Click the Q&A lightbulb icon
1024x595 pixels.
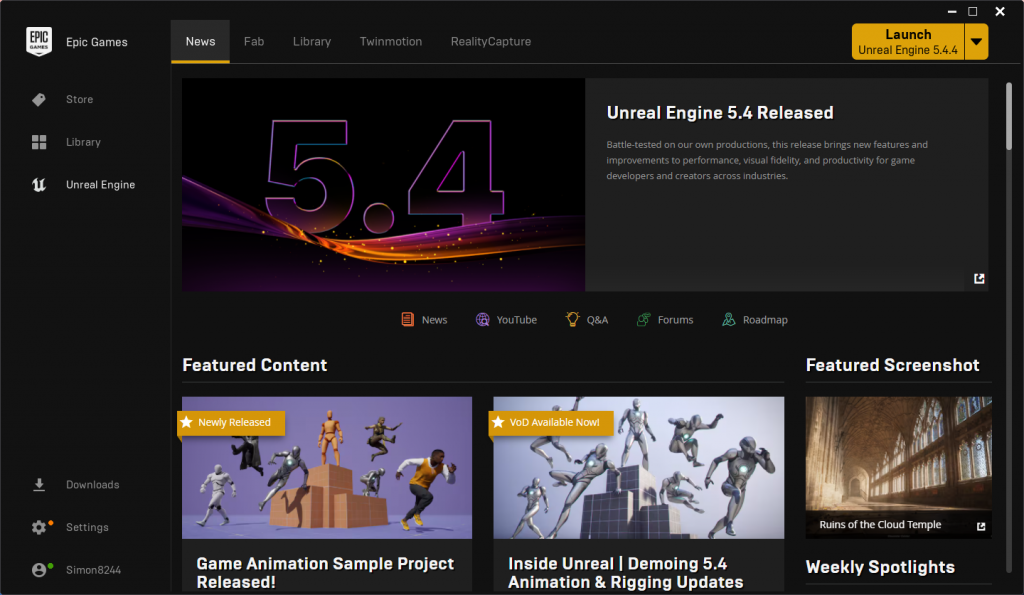pos(573,320)
